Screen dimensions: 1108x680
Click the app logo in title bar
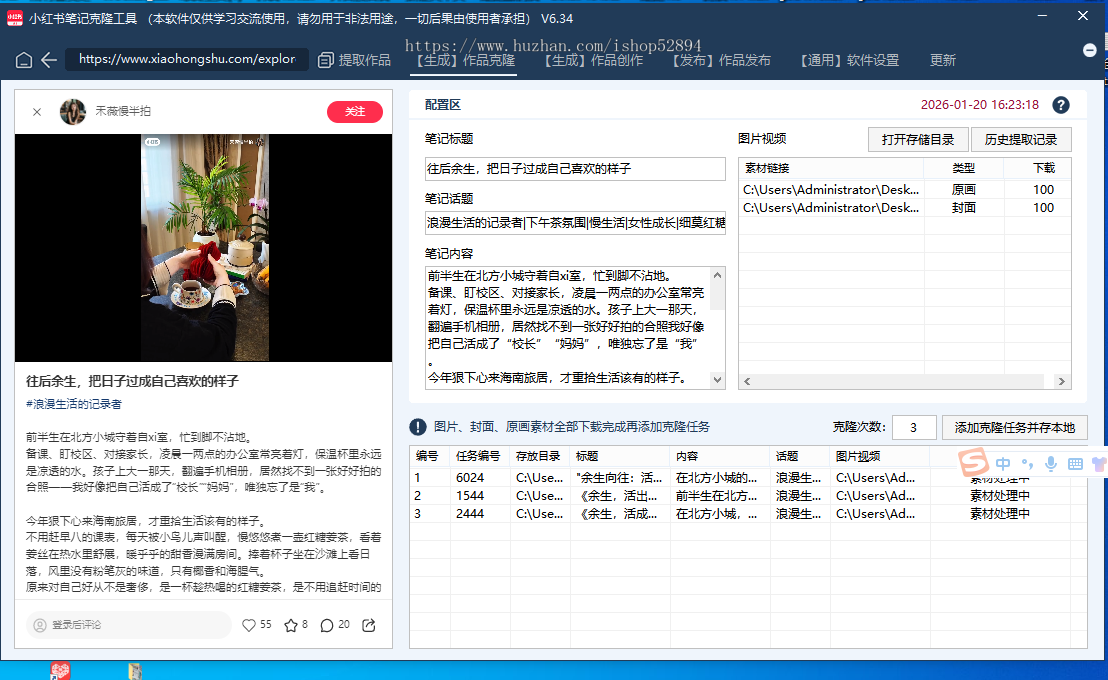(x=15, y=18)
